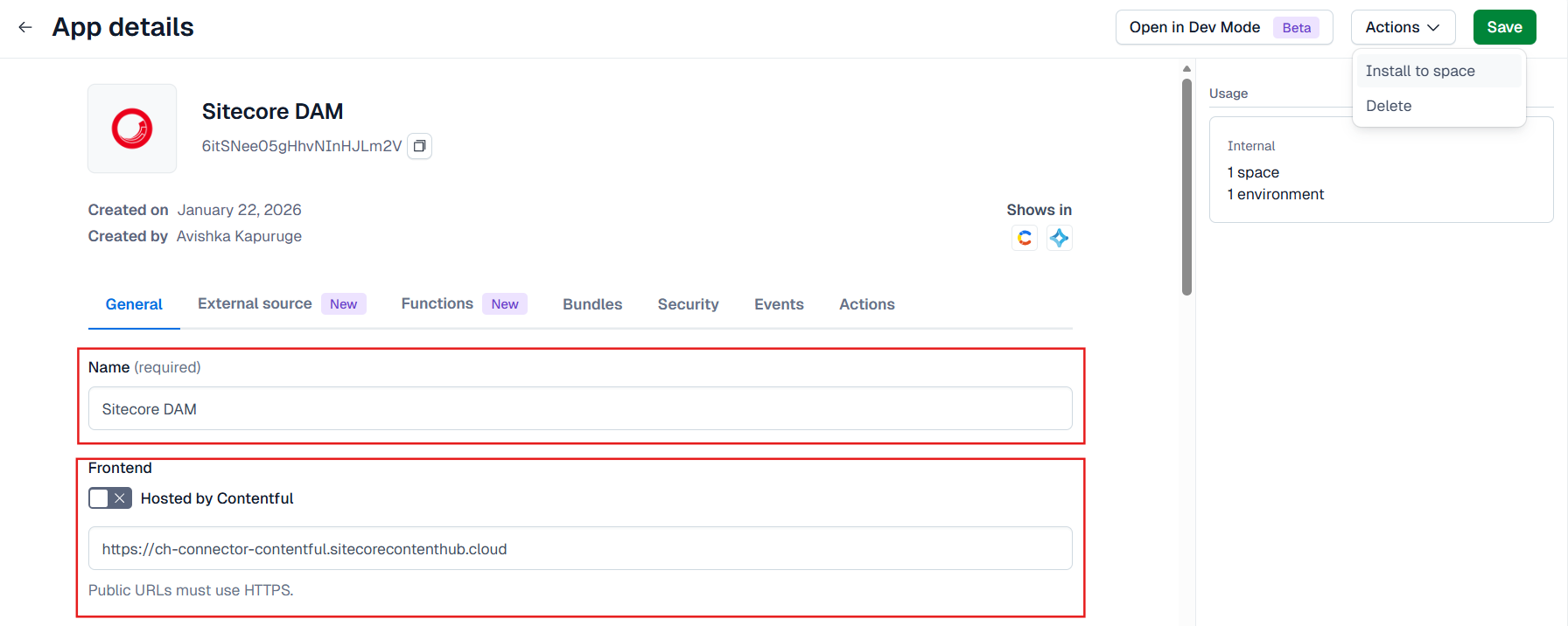Viewport: 1568px width, 626px height.
Task: Toggle the Hosted by Contentful switch
Action: [x=110, y=498]
